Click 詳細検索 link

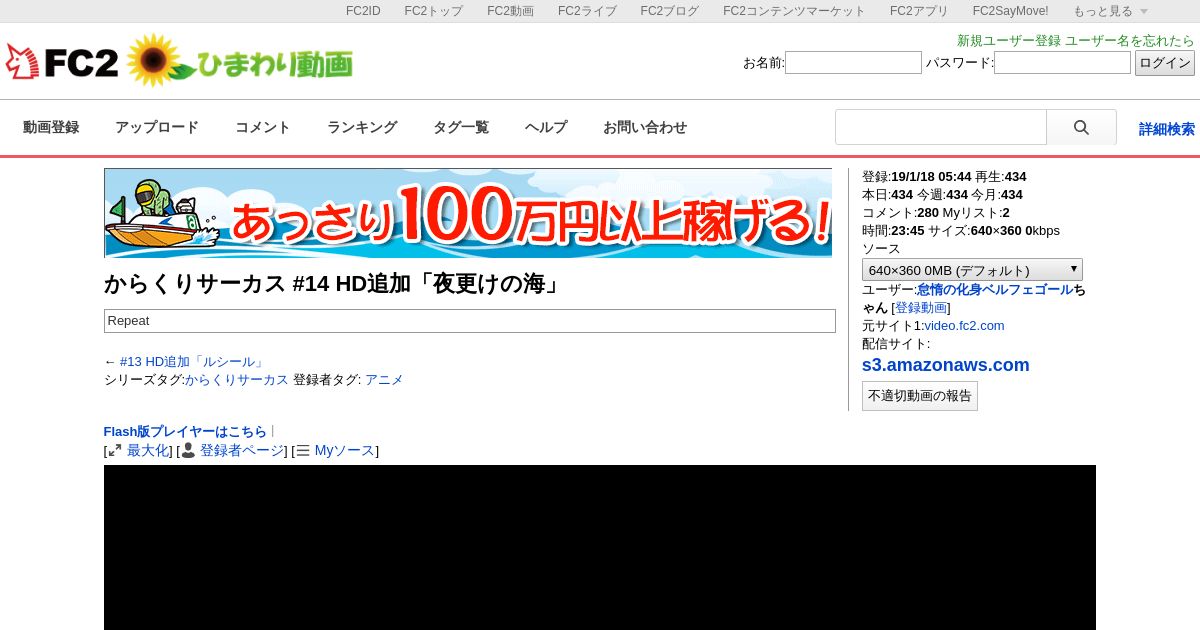pos(1167,129)
